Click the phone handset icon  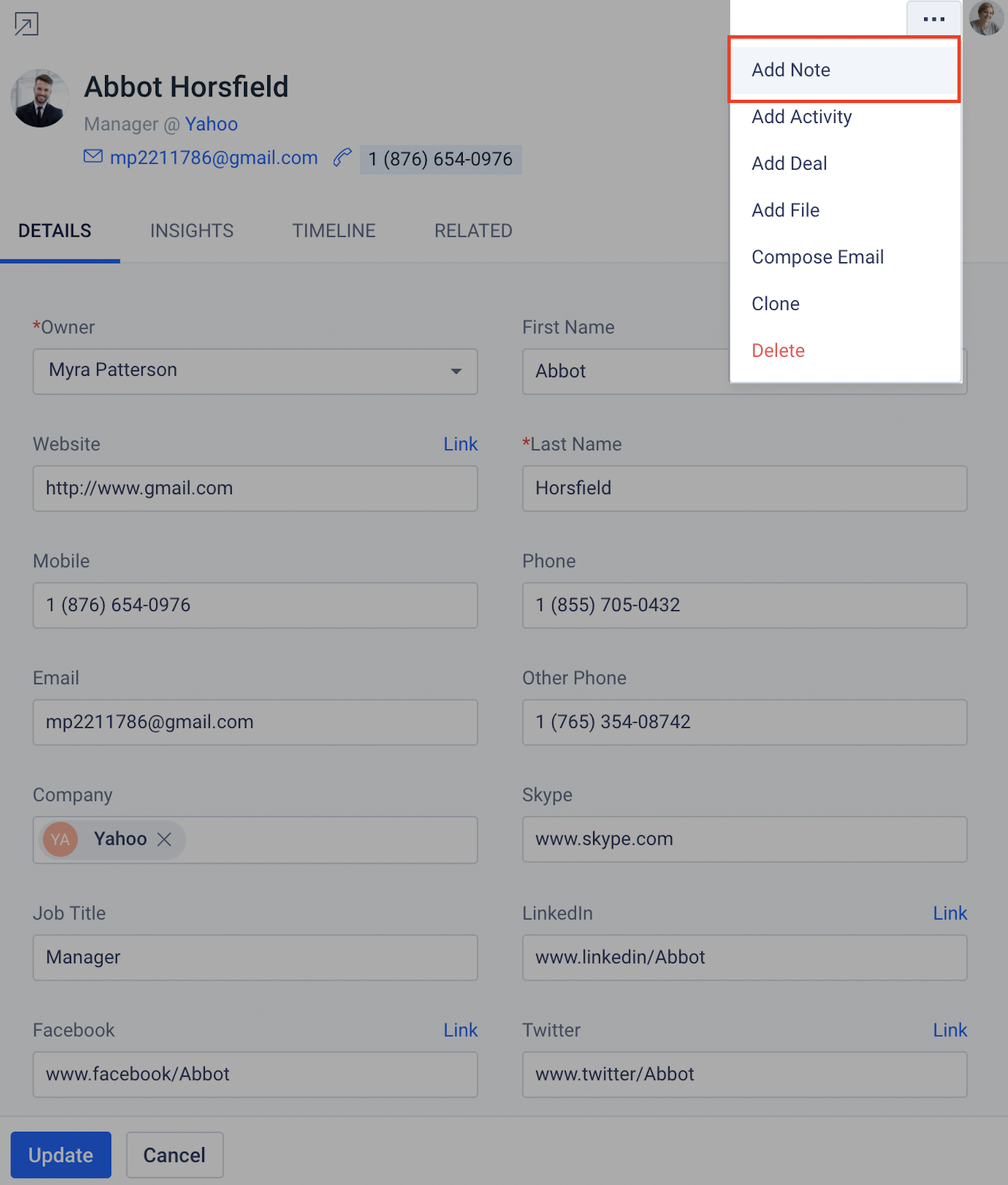pyautogui.click(x=342, y=158)
